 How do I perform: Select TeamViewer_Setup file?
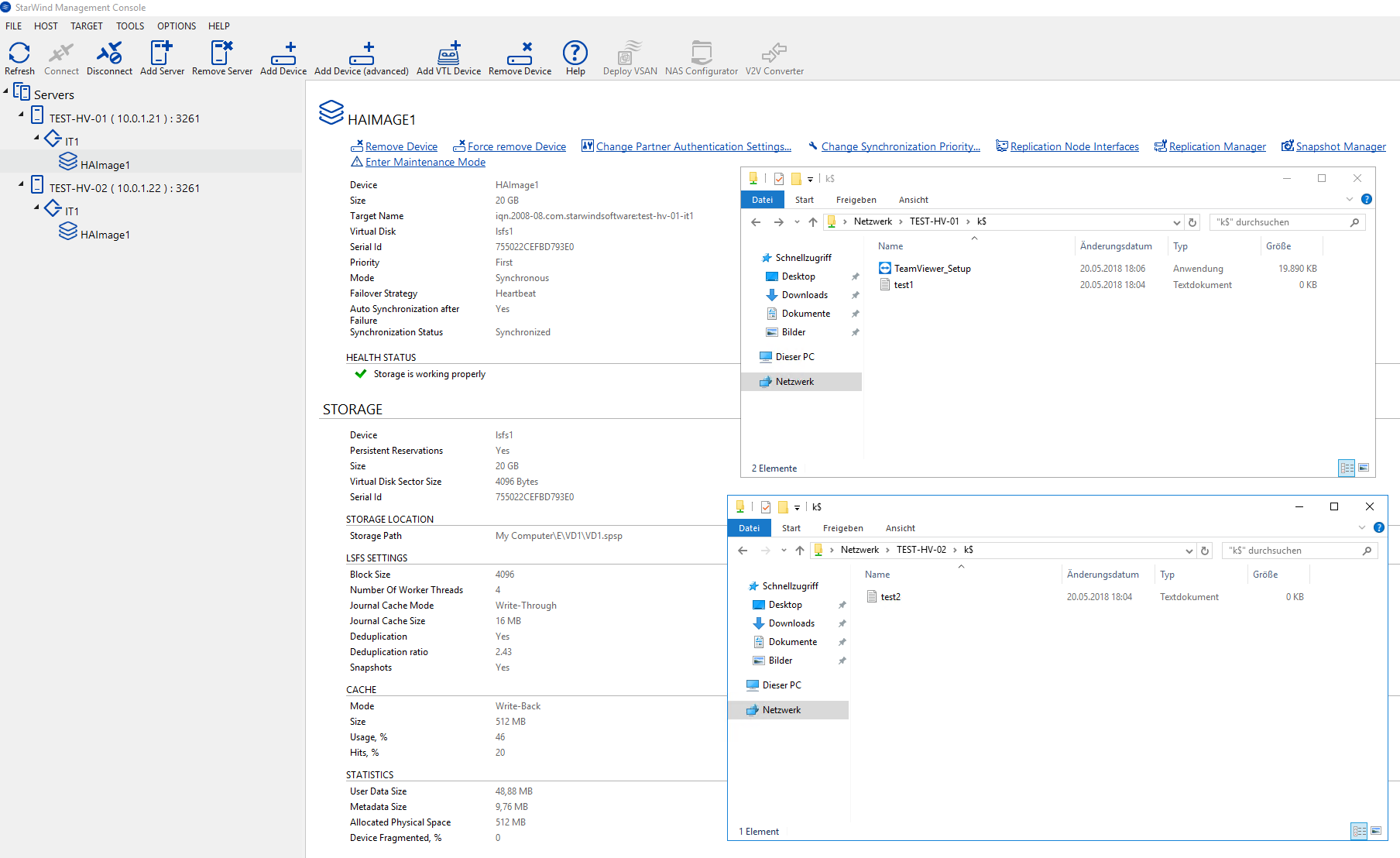[932, 269]
